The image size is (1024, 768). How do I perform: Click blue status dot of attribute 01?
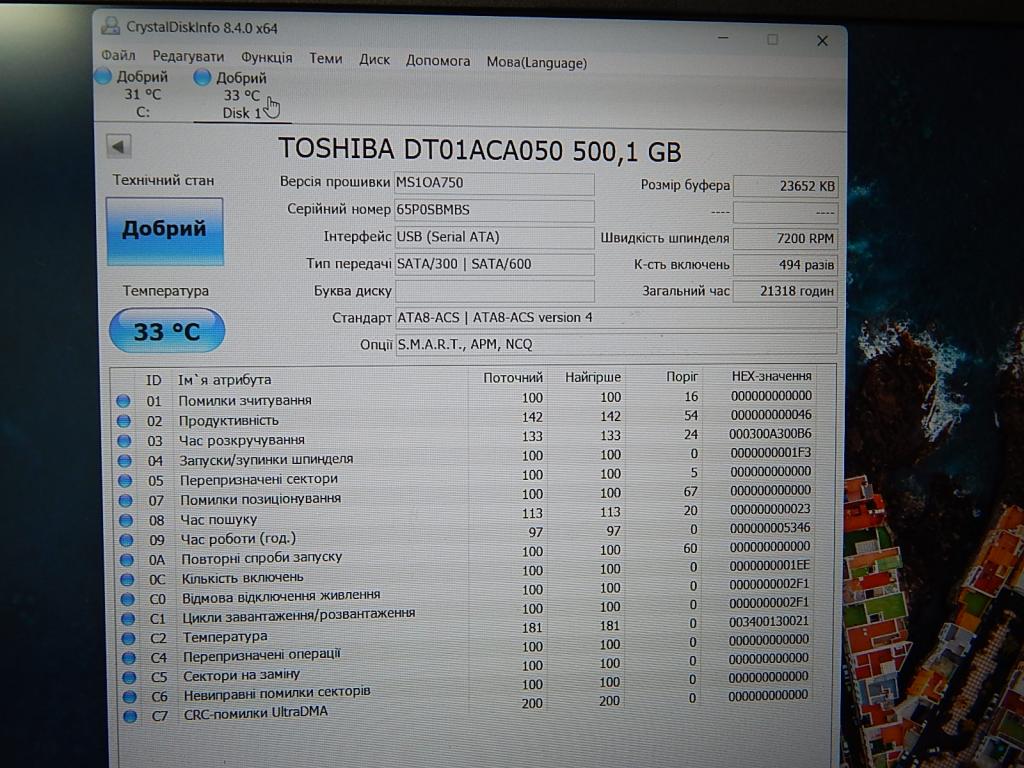point(124,401)
